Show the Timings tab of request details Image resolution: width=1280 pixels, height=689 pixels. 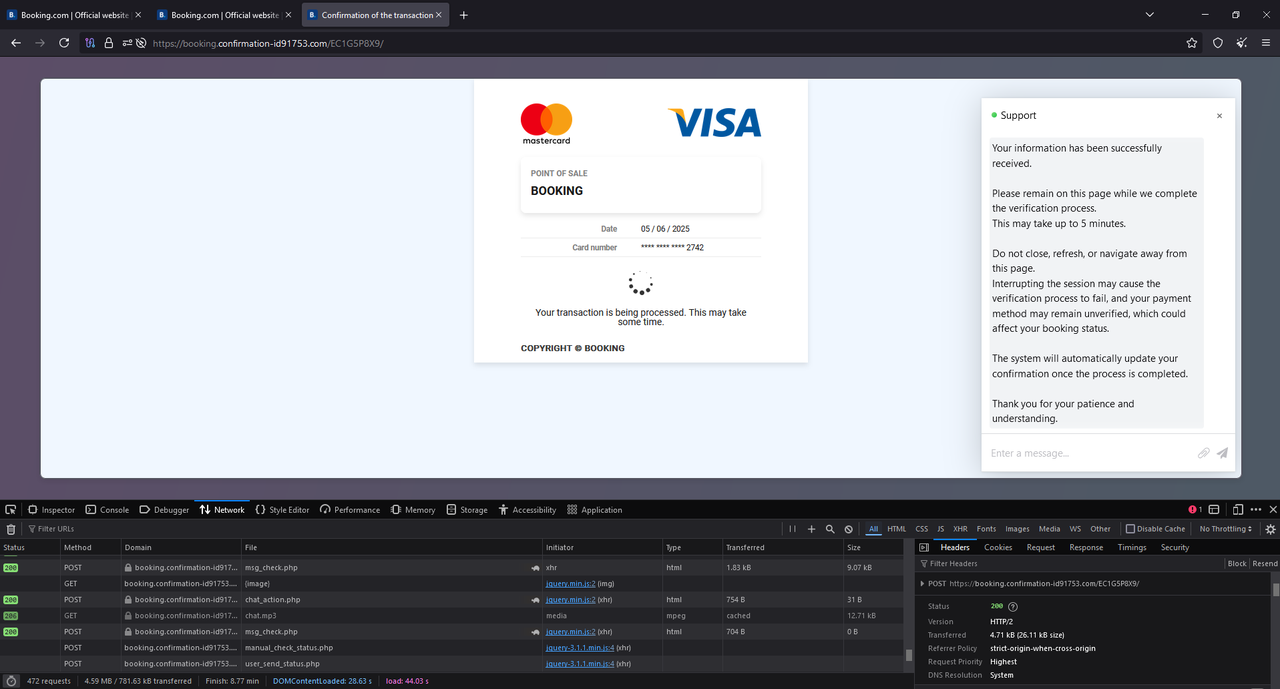1132,547
